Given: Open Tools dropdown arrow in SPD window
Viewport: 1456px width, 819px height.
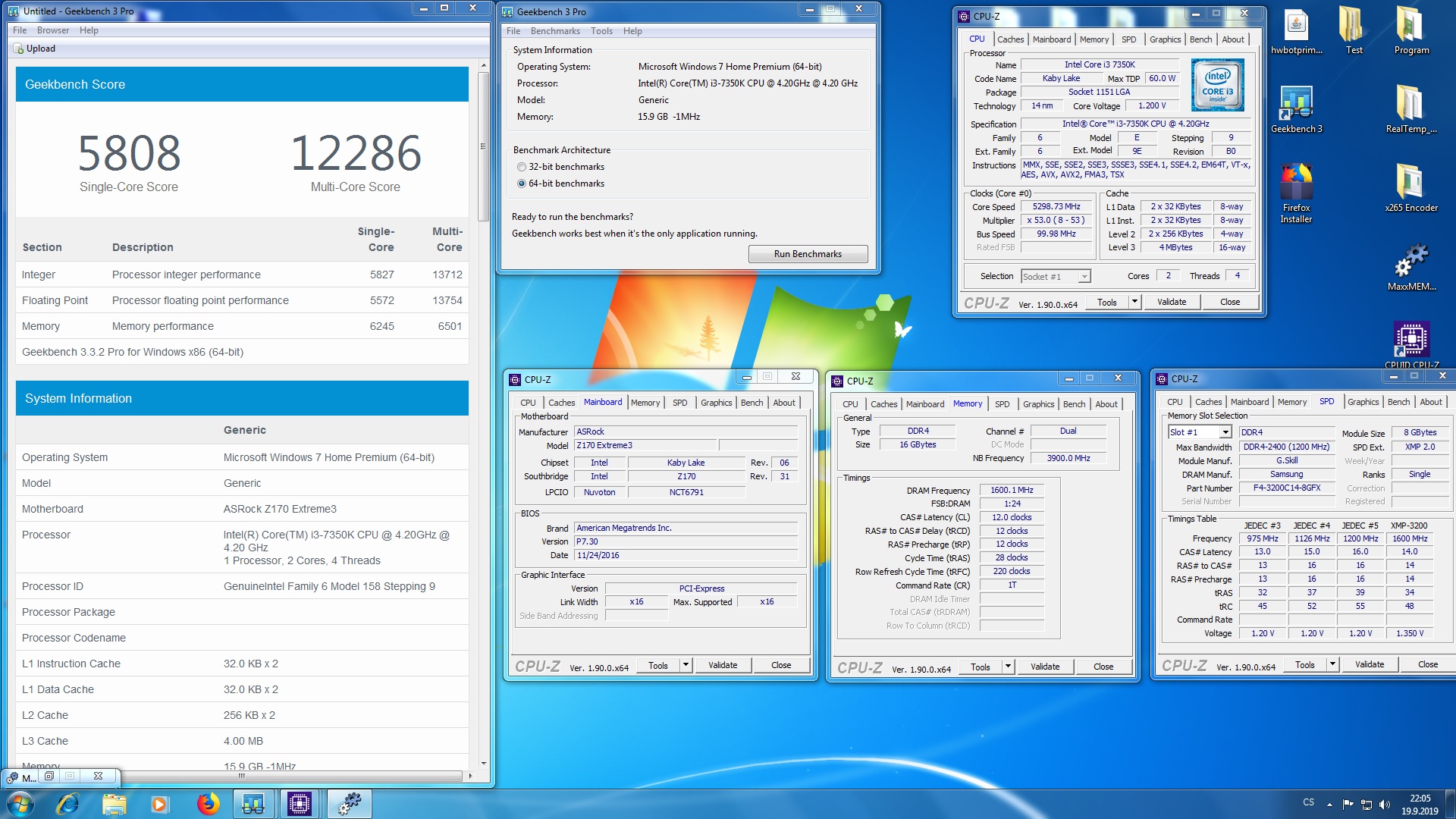Looking at the screenshot, I should (x=1332, y=664).
